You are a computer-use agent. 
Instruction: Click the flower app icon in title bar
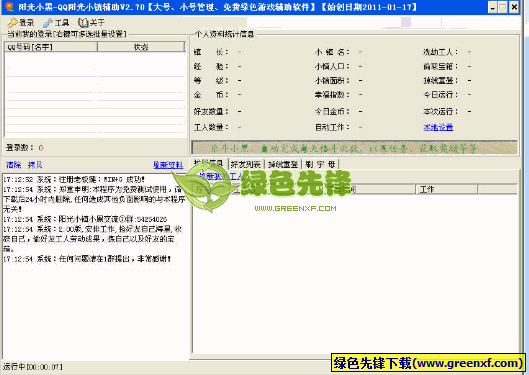[x=9, y=7]
